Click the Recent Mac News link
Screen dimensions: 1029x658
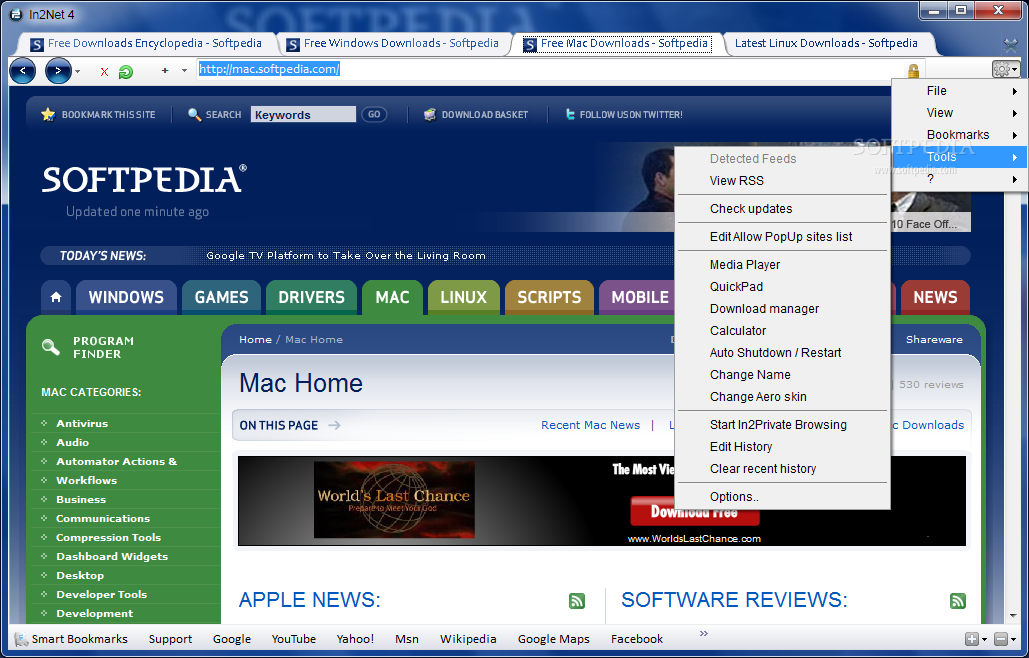(590, 425)
